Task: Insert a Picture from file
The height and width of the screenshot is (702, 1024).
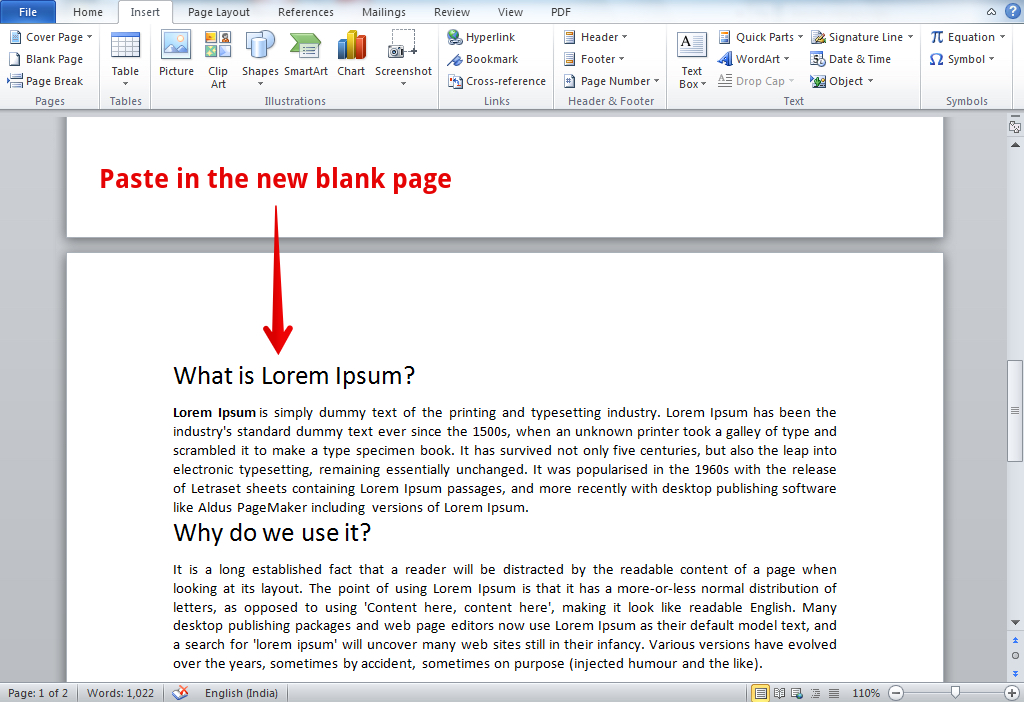Action: 176,57
